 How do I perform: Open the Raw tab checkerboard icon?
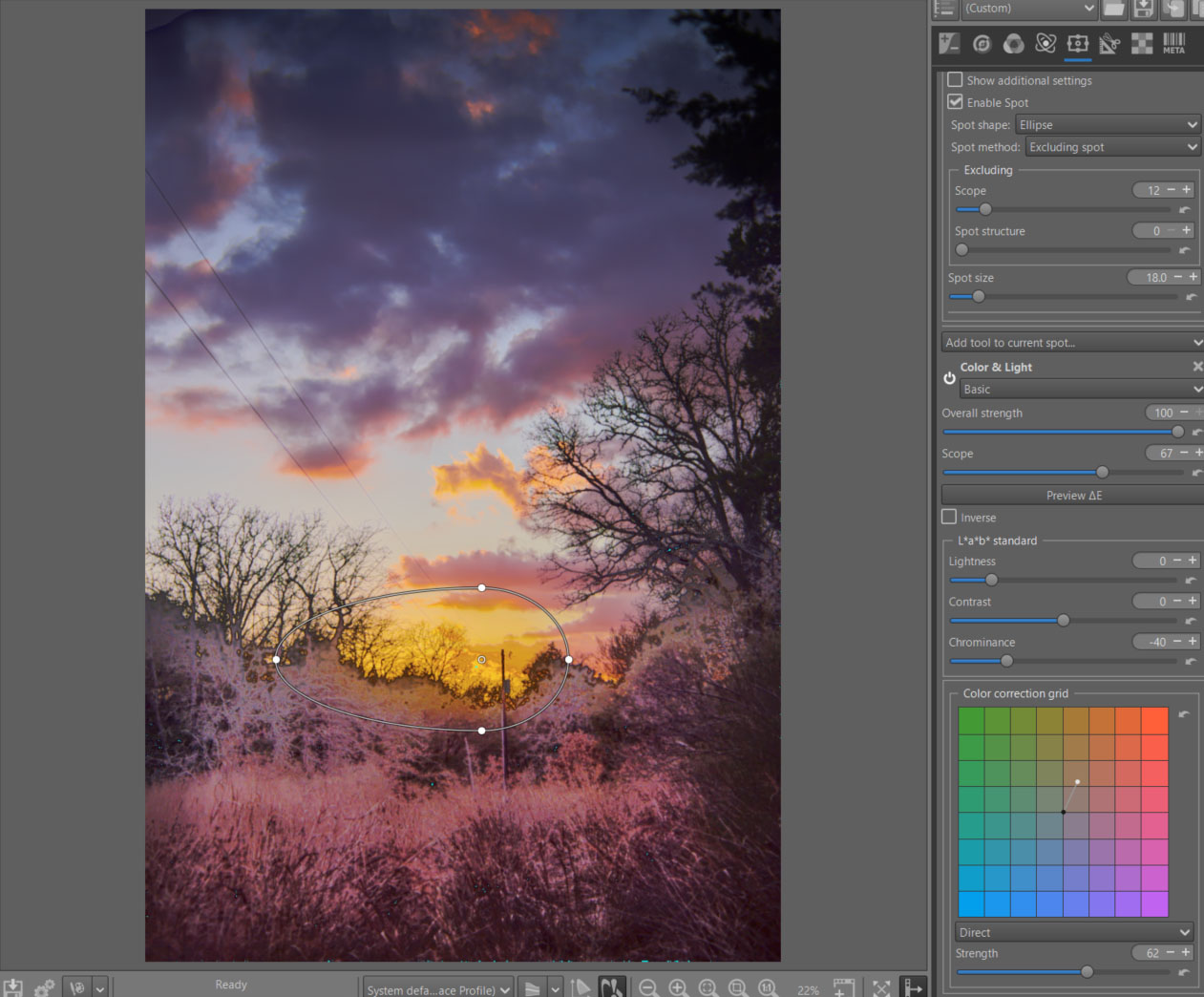[x=1142, y=43]
